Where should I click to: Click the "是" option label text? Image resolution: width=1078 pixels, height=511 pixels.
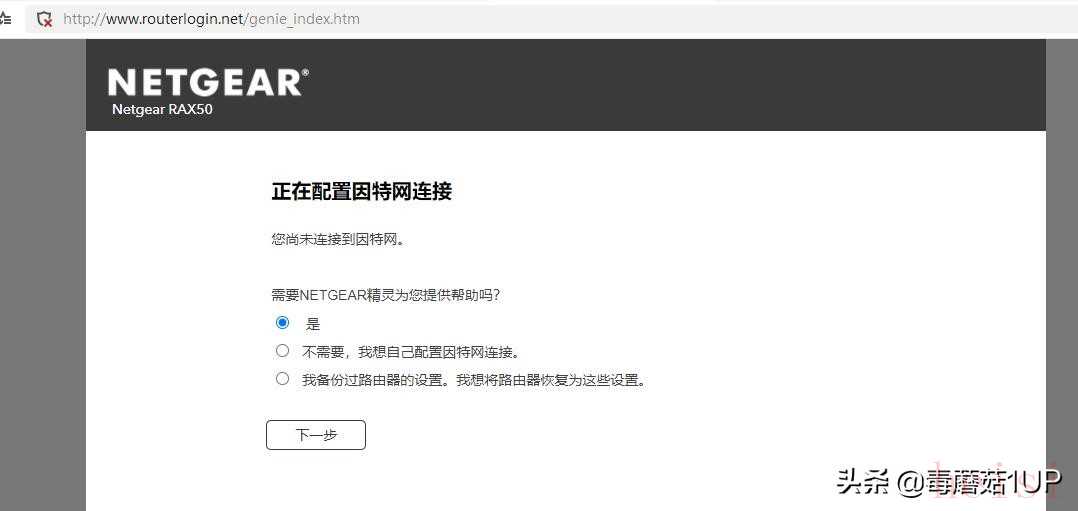(x=313, y=324)
